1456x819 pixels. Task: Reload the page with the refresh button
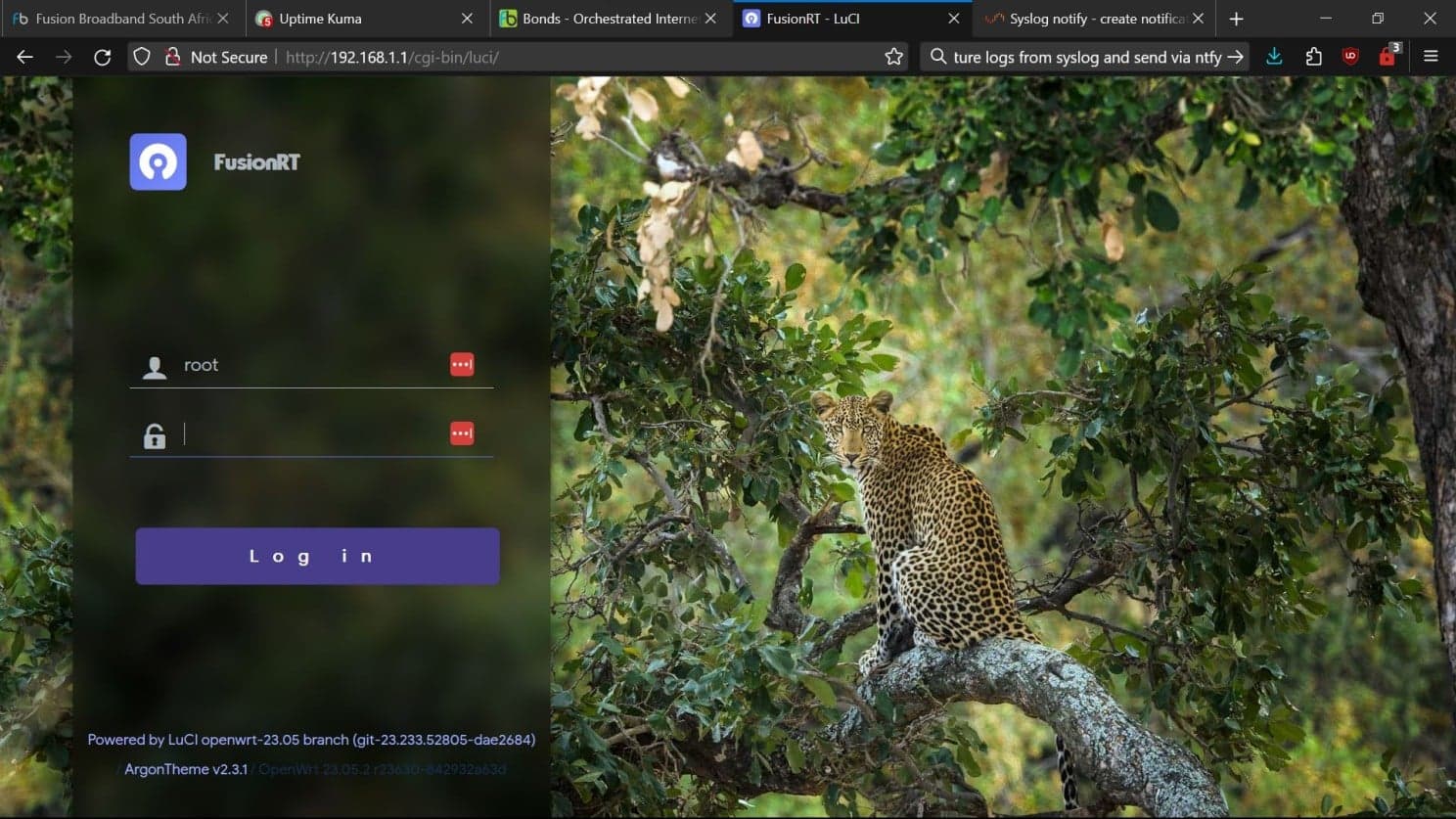tap(102, 57)
